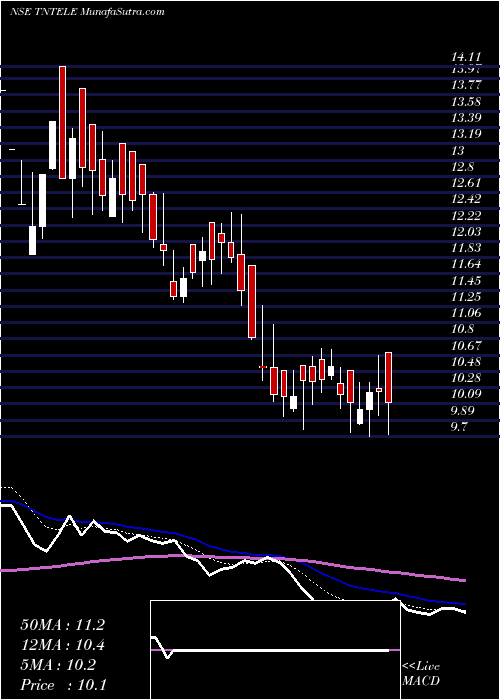Open the MACD inset chart box

click(x=275, y=650)
